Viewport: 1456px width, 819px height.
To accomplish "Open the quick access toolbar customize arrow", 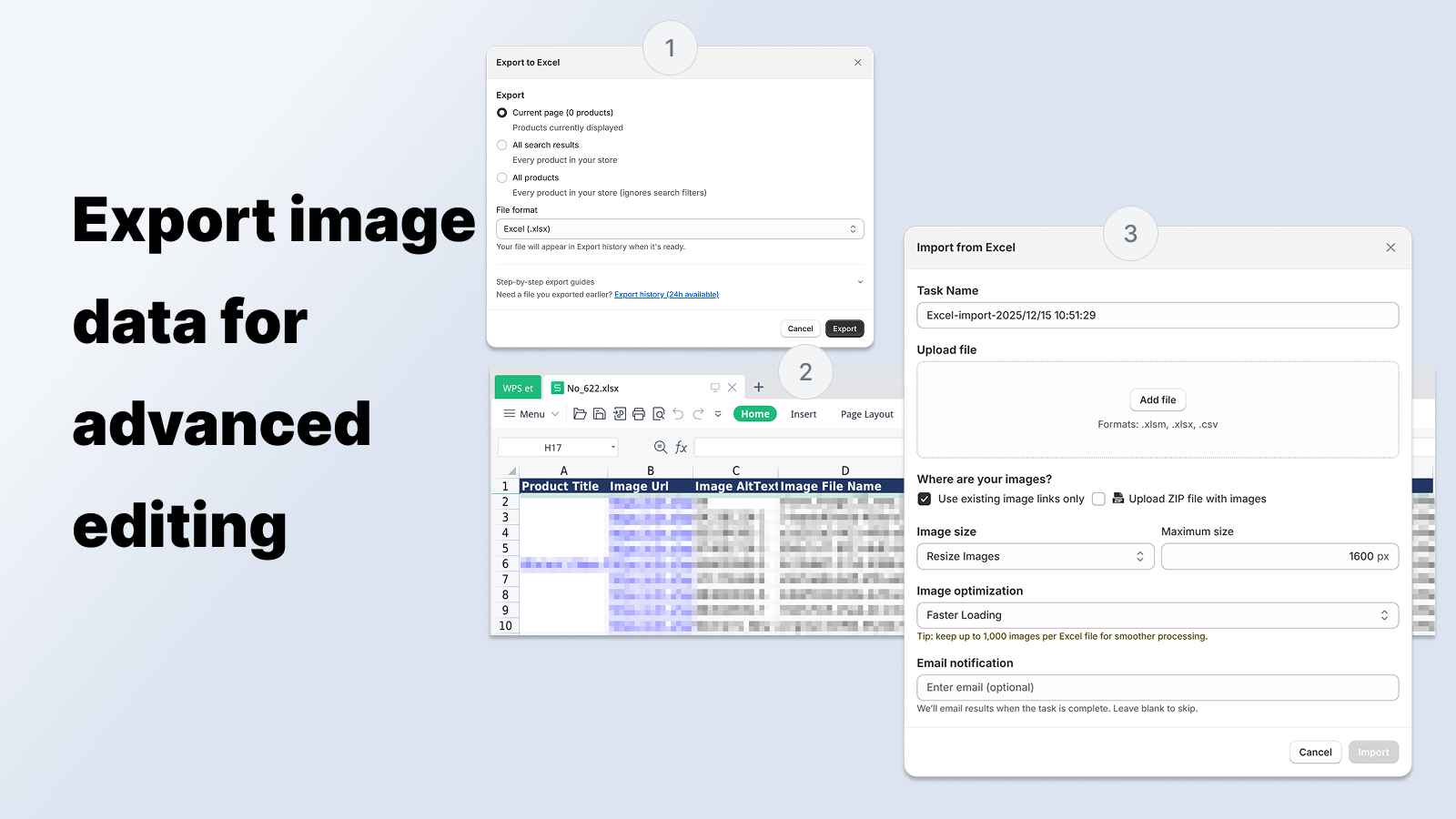I will click(718, 414).
